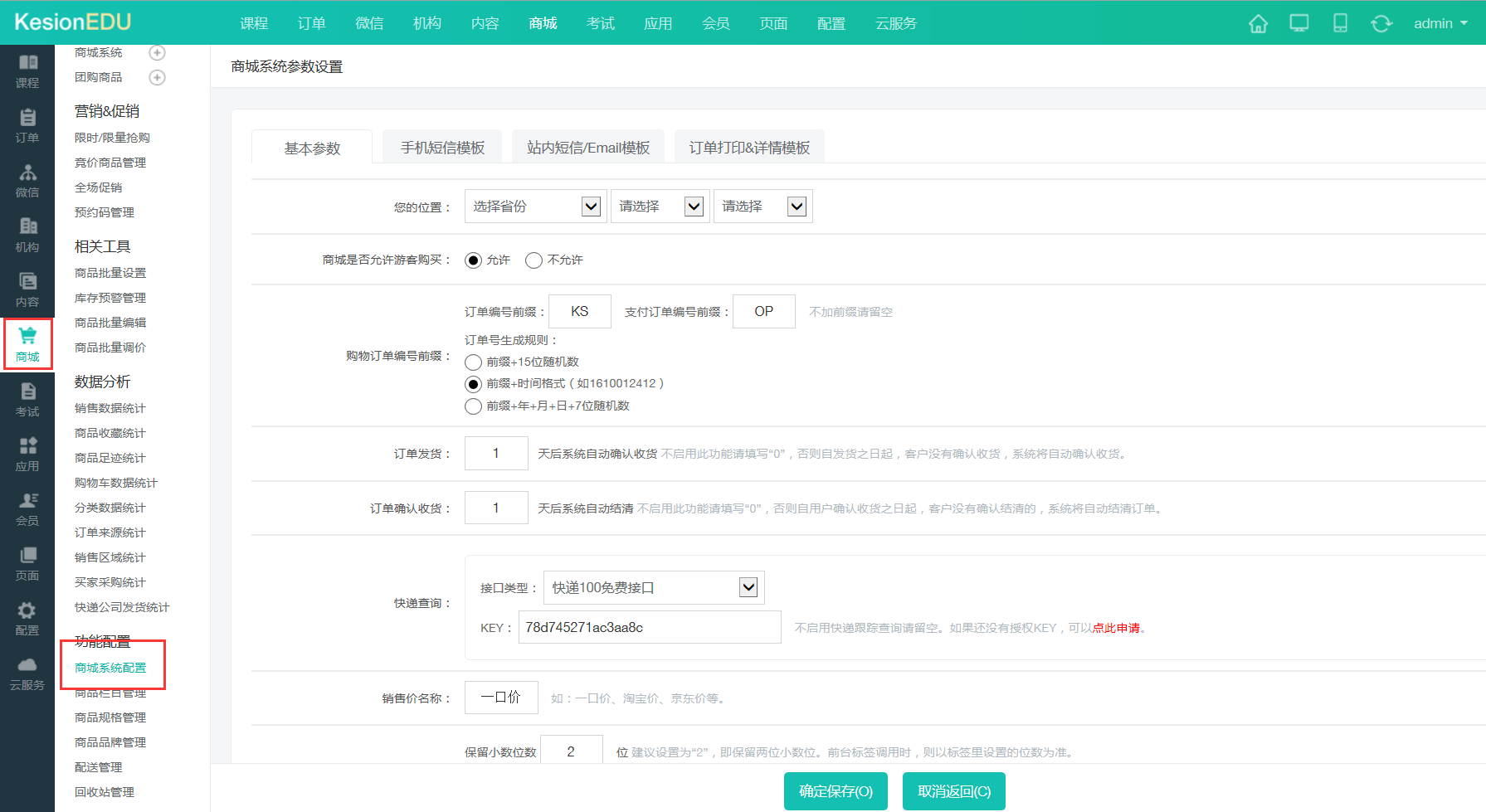Open the 选择省份 province dropdown
The image size is (1486, 812).
pyautogui.click(x=535, y=207)
